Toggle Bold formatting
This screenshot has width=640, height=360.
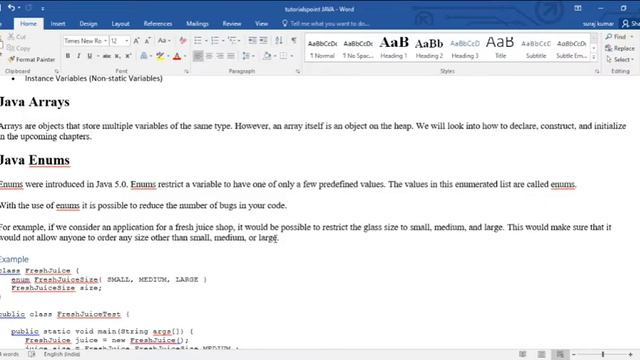point(68,56)
